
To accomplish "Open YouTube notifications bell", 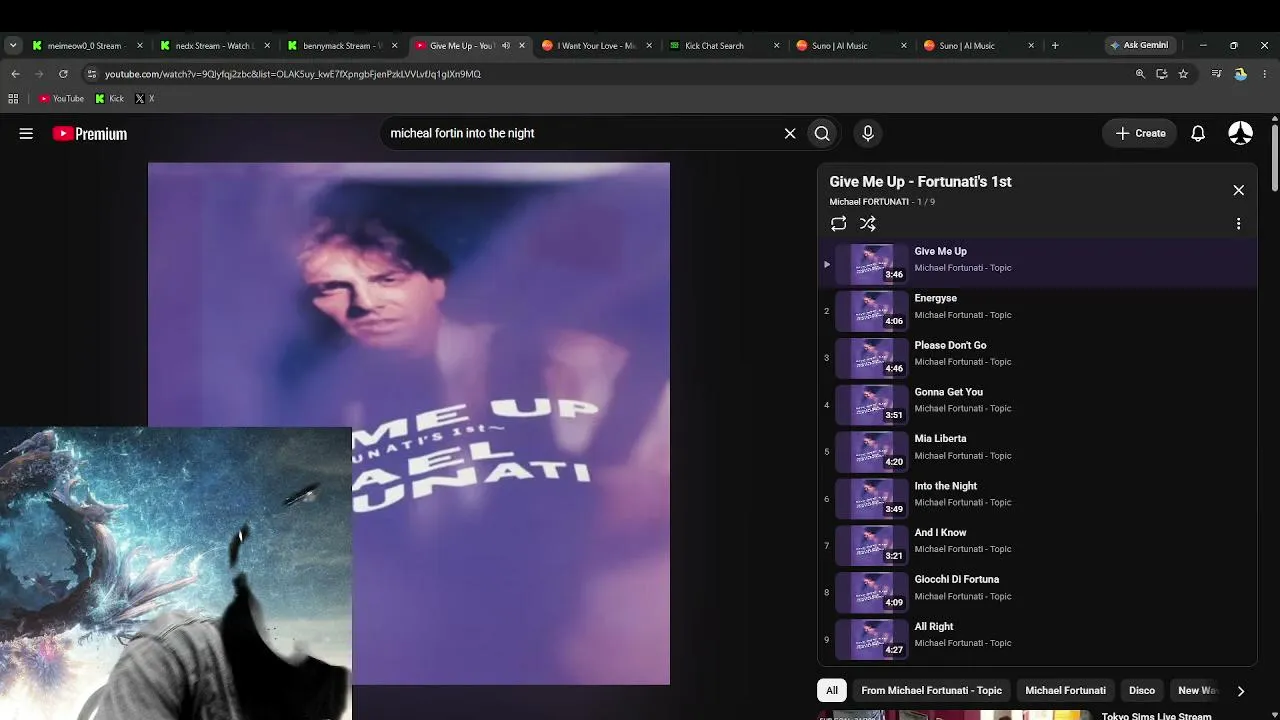I will click(x=1198, y=133).
